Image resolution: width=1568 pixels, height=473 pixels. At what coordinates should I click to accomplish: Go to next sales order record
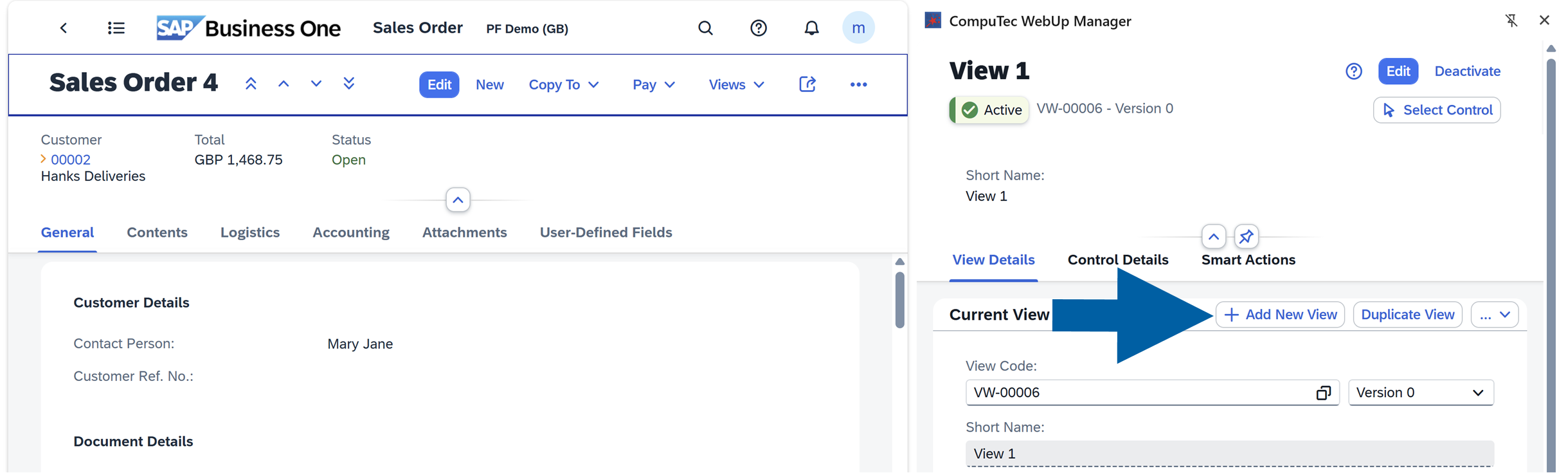click(316, 84)
